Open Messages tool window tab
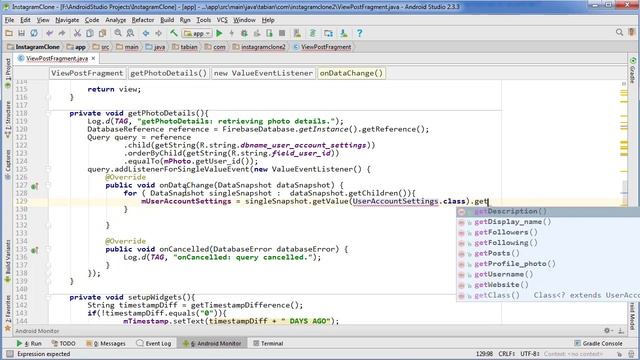 (106, 344)
